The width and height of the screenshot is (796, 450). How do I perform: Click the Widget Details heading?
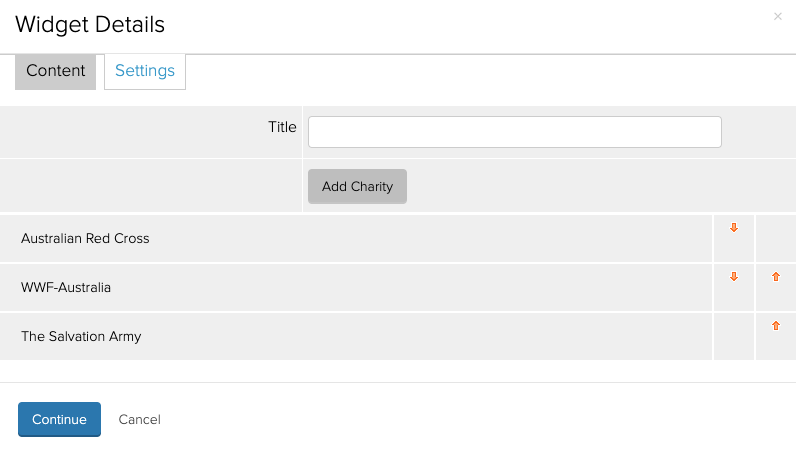[x=90, y=25]
